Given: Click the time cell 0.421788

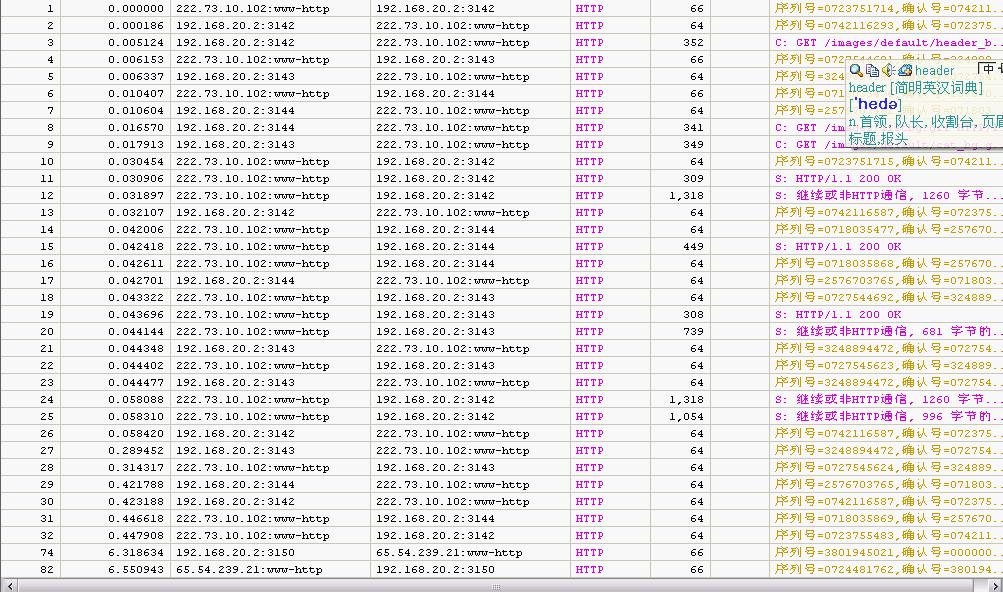Looking at the screenshot, I should [x=116, y=484].
